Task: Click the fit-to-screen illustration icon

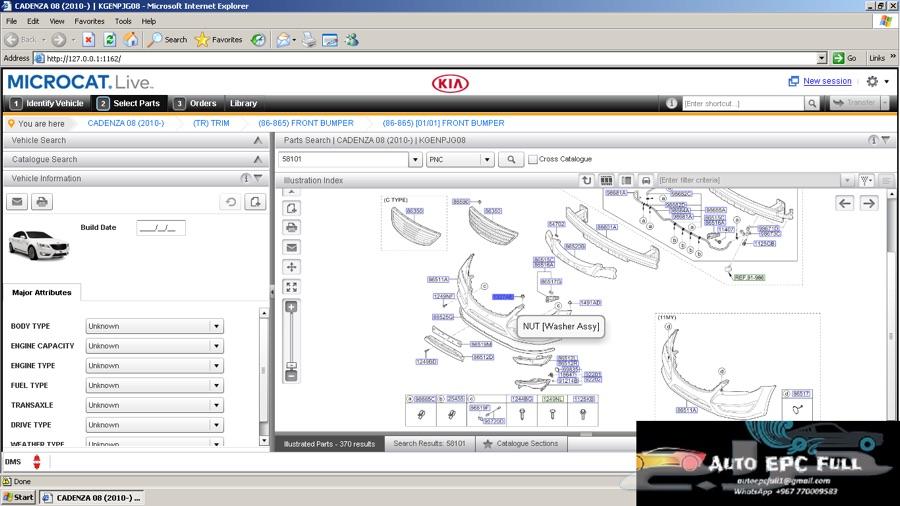Action: click(x=292, y=287)
